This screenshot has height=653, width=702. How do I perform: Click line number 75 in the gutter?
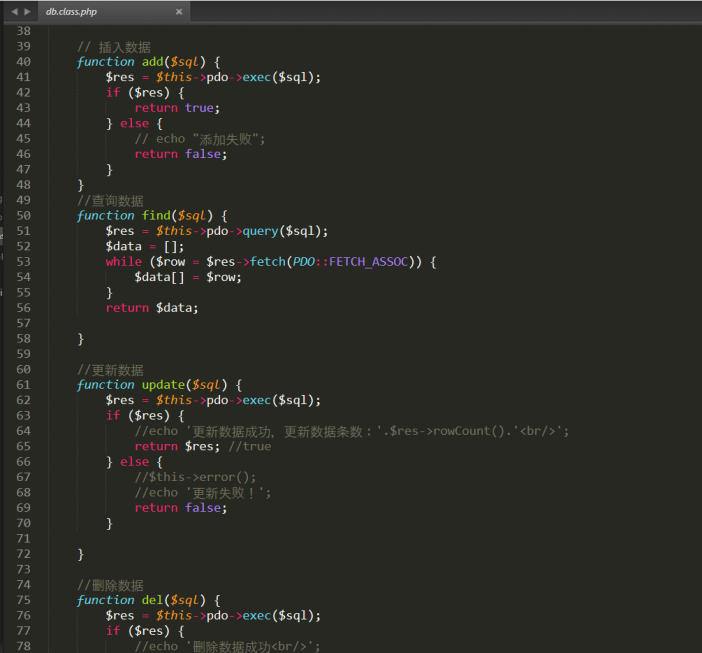point(24,601)
